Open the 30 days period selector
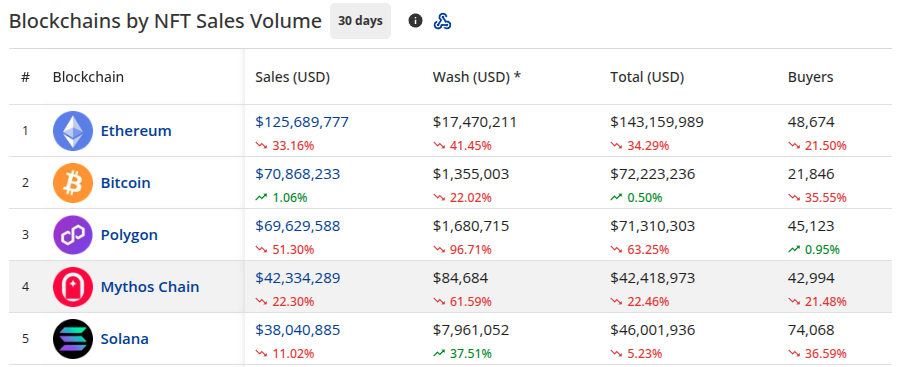The height and width of the screenshot is (367, 906). tap(361, 21)
